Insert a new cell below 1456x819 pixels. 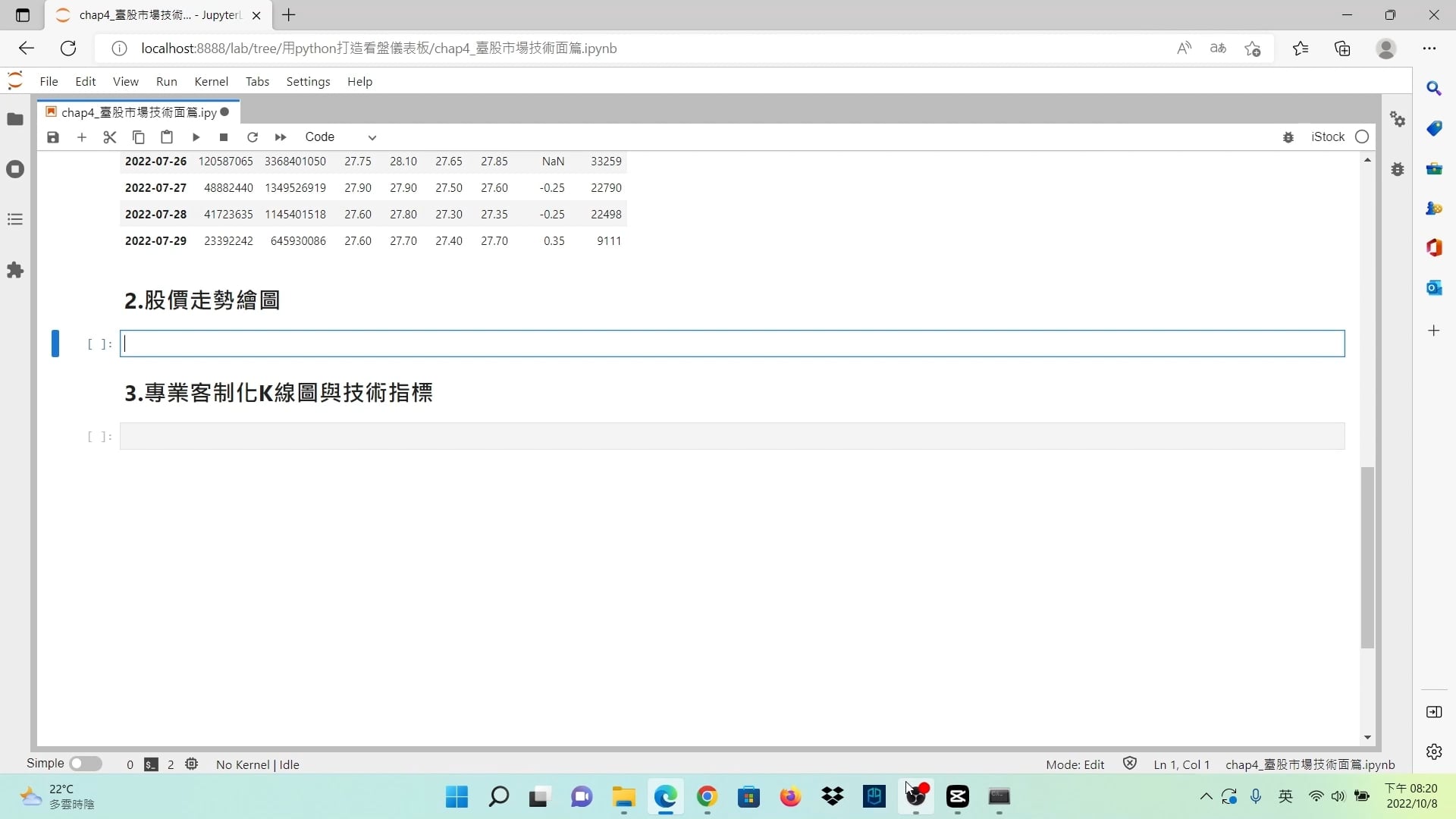tap(82, 137)
